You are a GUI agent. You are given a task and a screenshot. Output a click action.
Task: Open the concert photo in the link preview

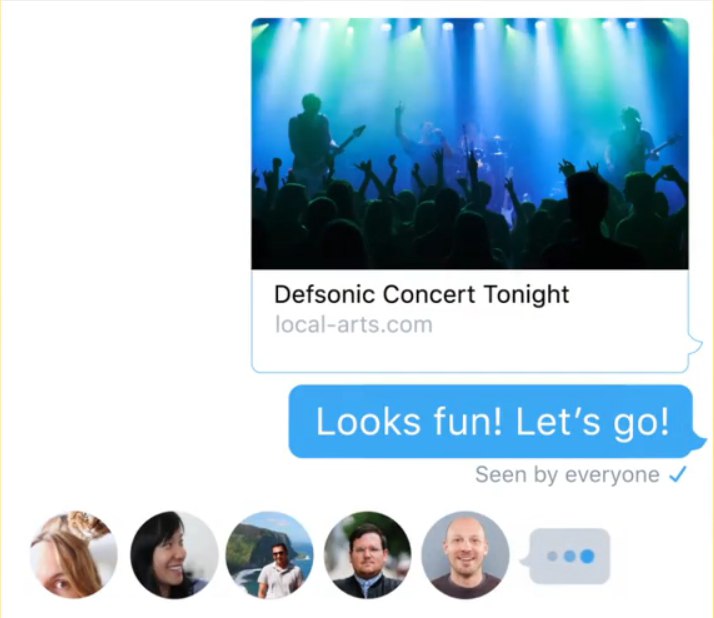pyautogui.click(x=470, y=143)
